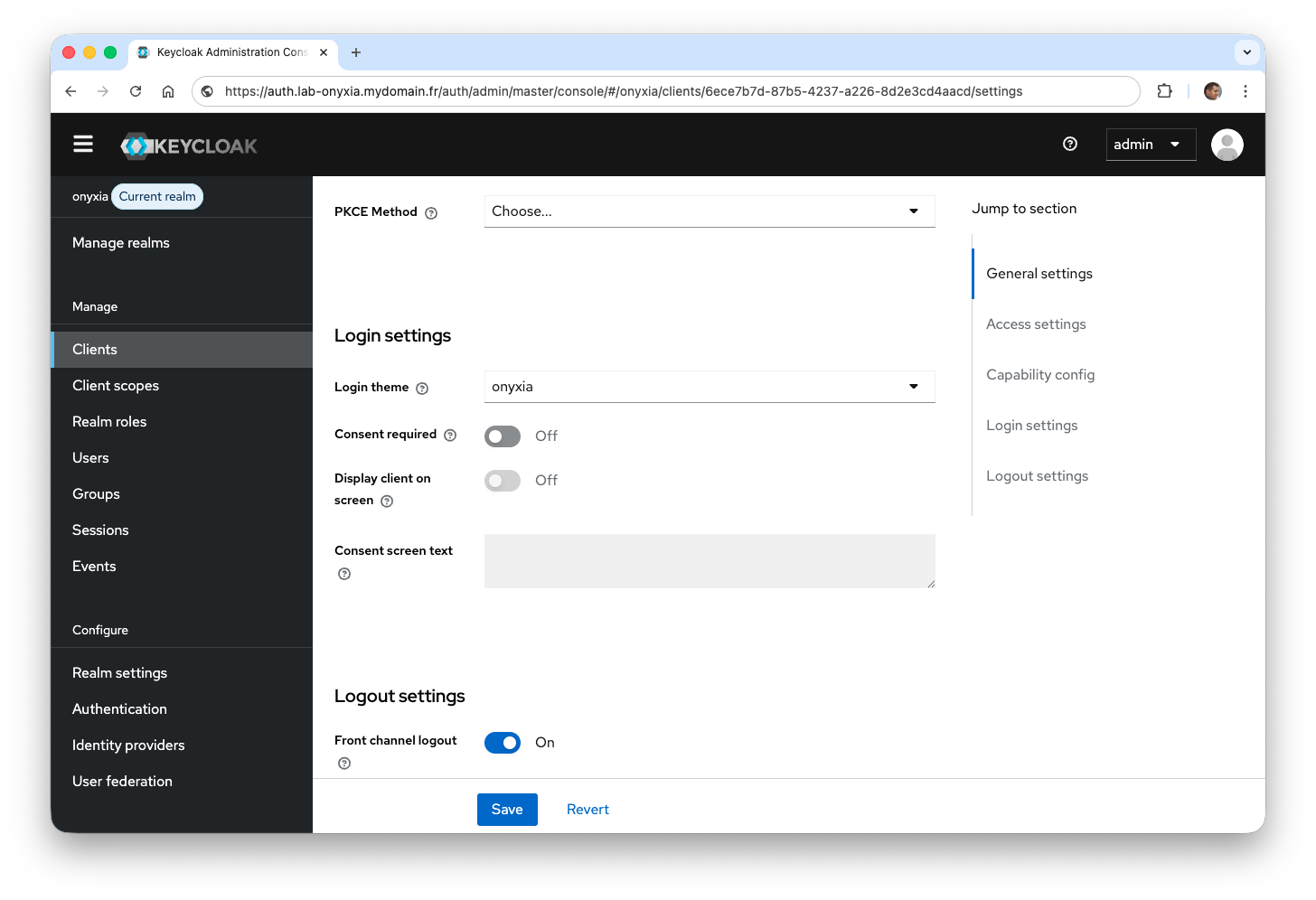Click the Revert link
The width and height of the screenshot is (1316, 900).
tap(587, 809)
